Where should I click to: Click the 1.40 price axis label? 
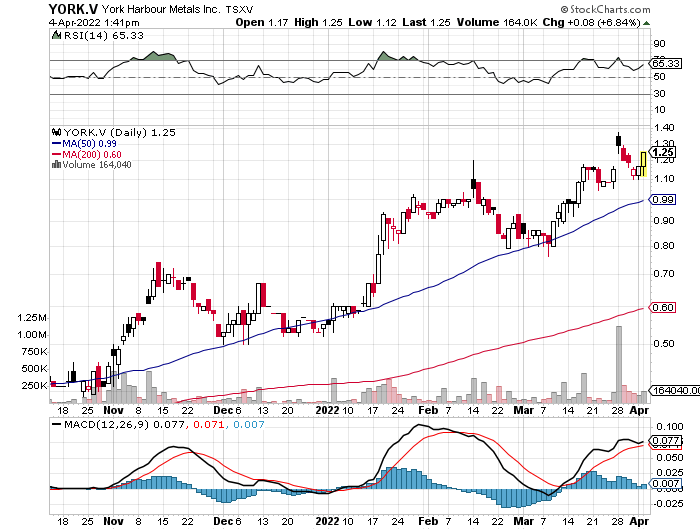(x=664, y=128)
